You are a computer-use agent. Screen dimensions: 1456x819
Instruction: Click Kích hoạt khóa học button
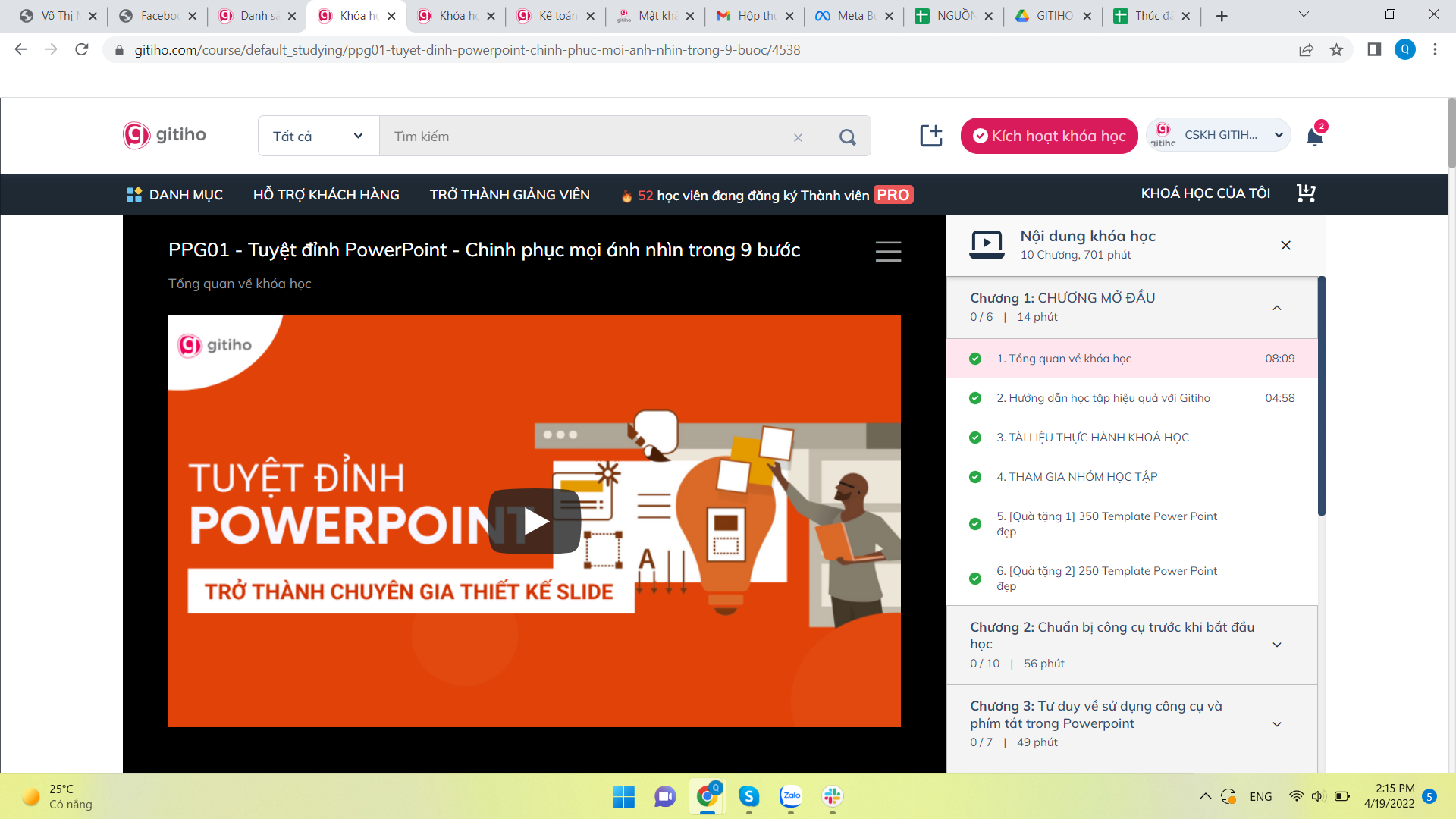coord(1049,136)
